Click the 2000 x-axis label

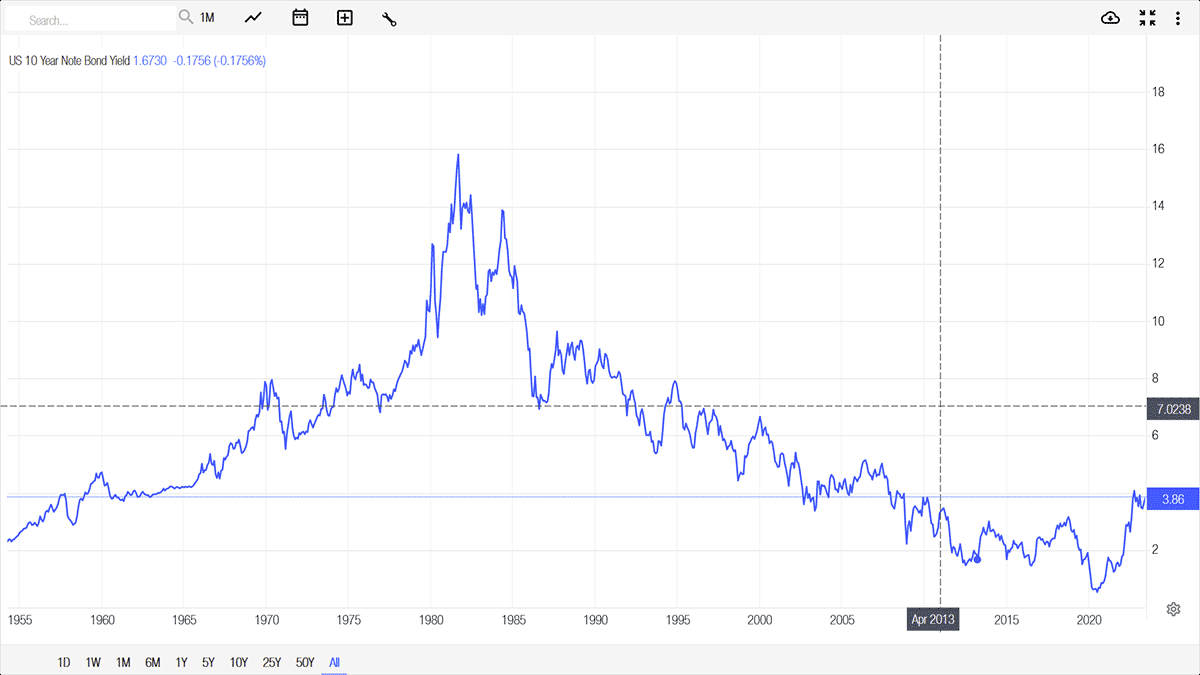click(760, 620)
